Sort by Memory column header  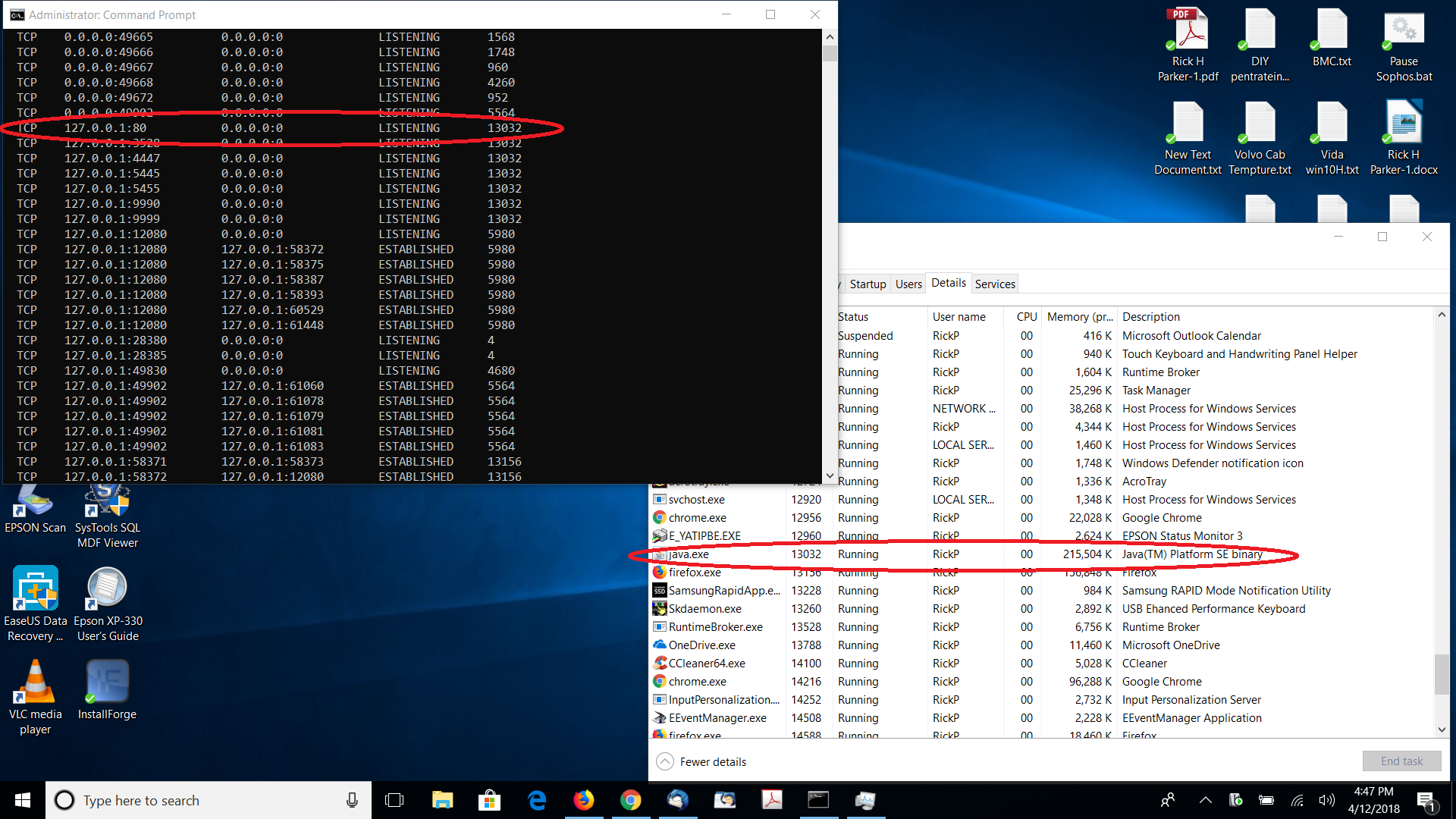[1079, 316]
